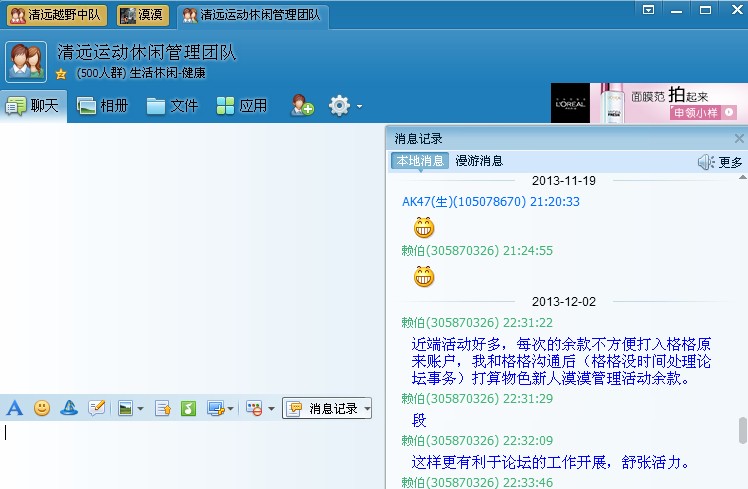Image resolution: width=748 pixels, height=489 pixels.
Task: Click the 2013-11-19 date header
Action: (x=564, y=181)
